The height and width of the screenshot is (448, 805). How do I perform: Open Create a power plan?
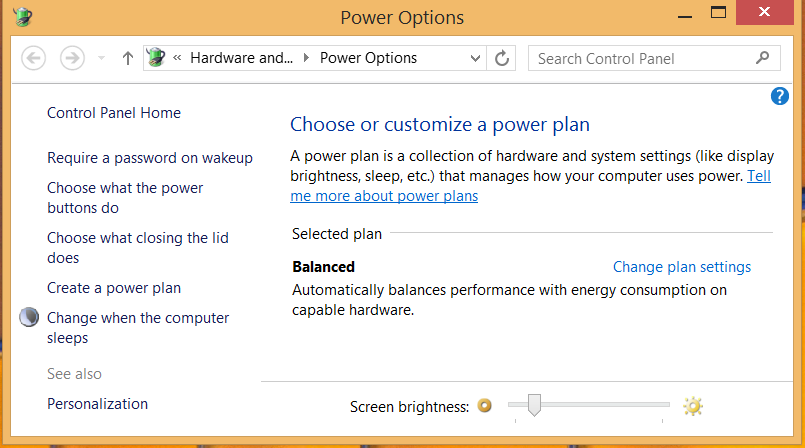tap(114, 288)
